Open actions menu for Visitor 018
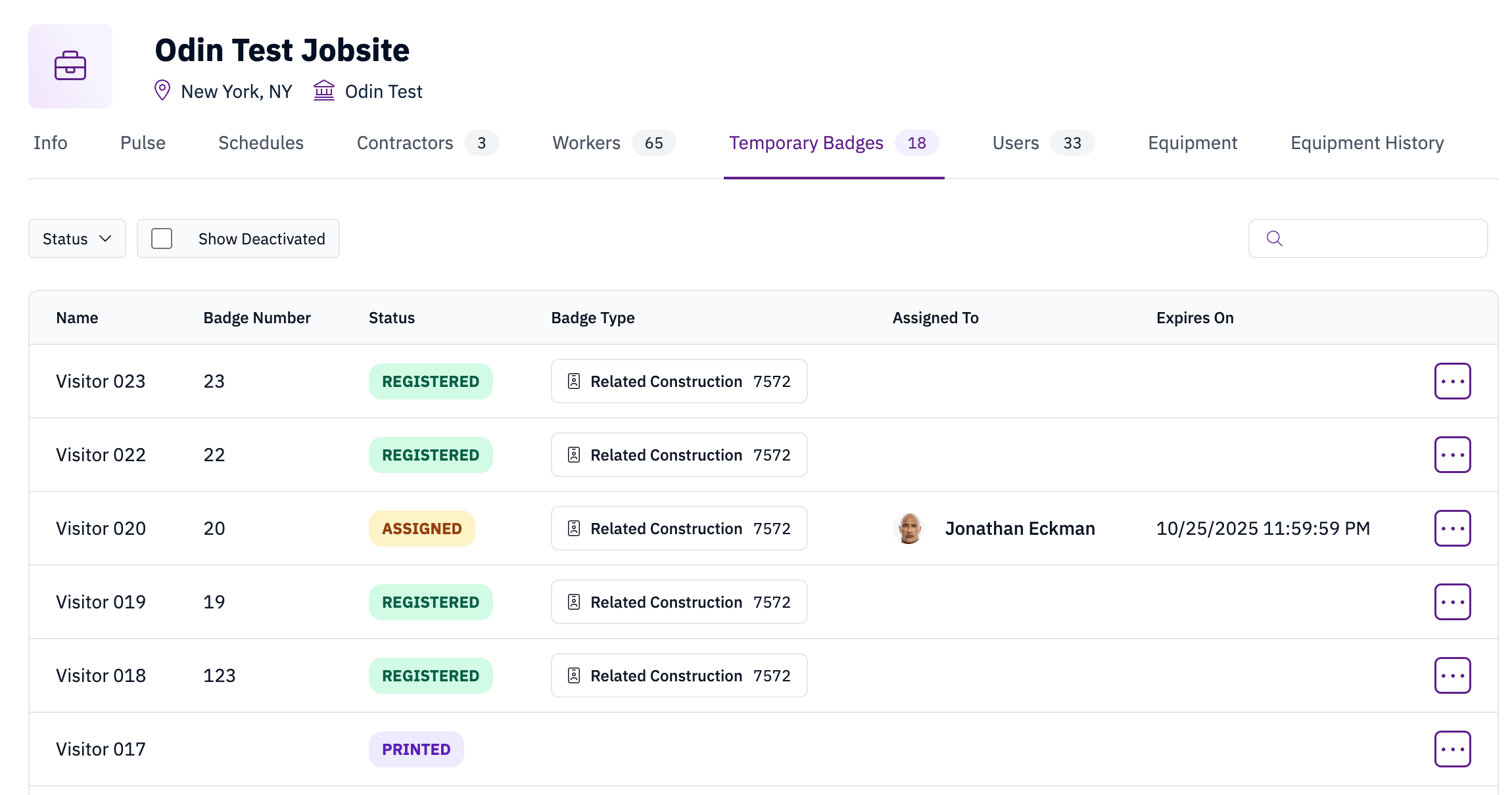The height and width of the screenshot is (795, 1512). pyautogui.click(x=1452, y=675)
